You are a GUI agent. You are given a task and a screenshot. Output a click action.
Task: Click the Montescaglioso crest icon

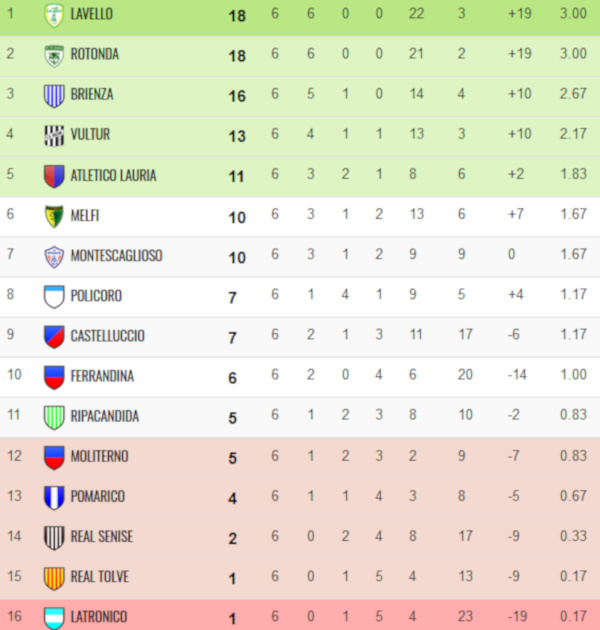click(x=54, y=256)
